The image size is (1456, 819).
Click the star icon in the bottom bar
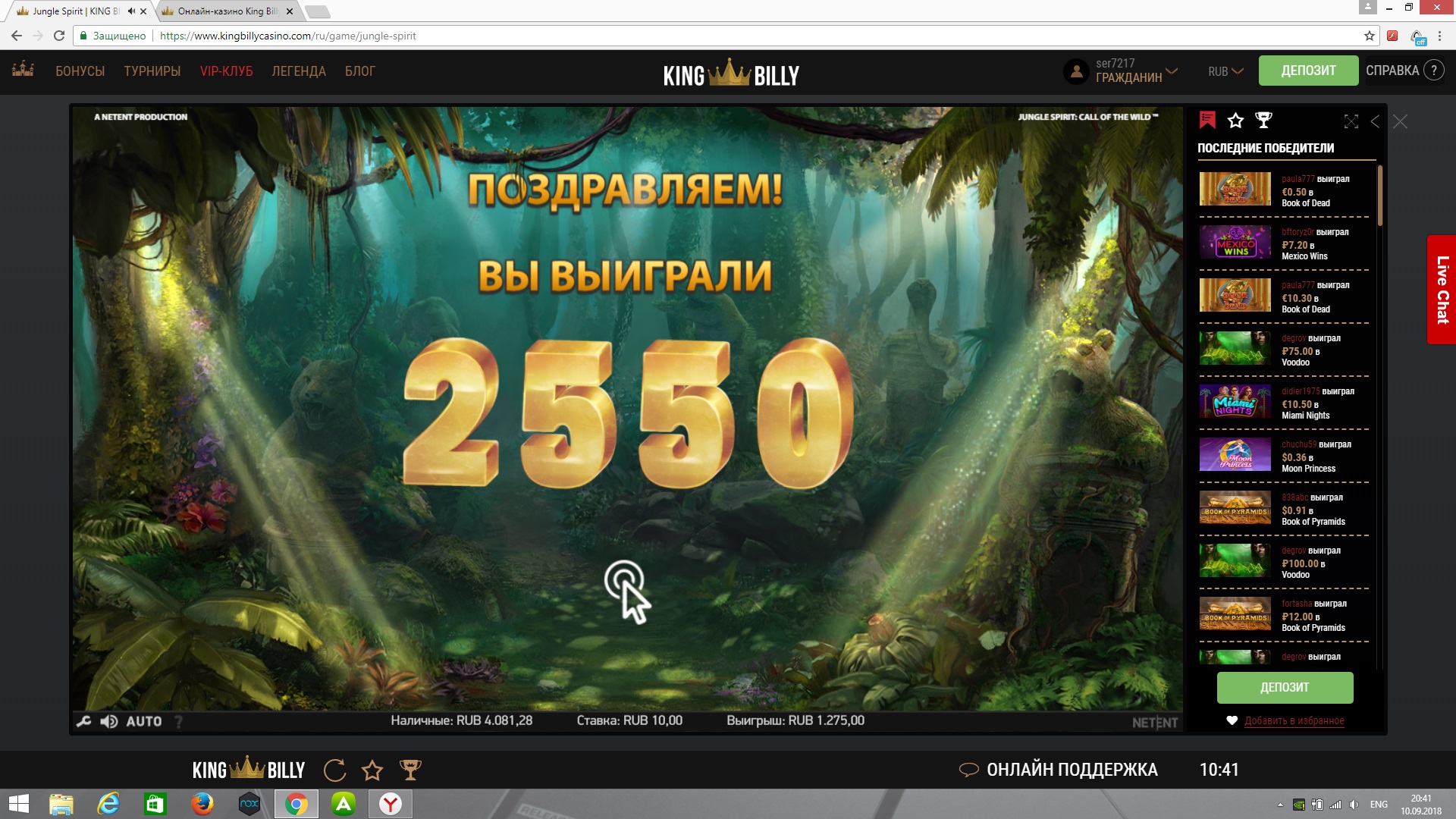pos(372,770)
